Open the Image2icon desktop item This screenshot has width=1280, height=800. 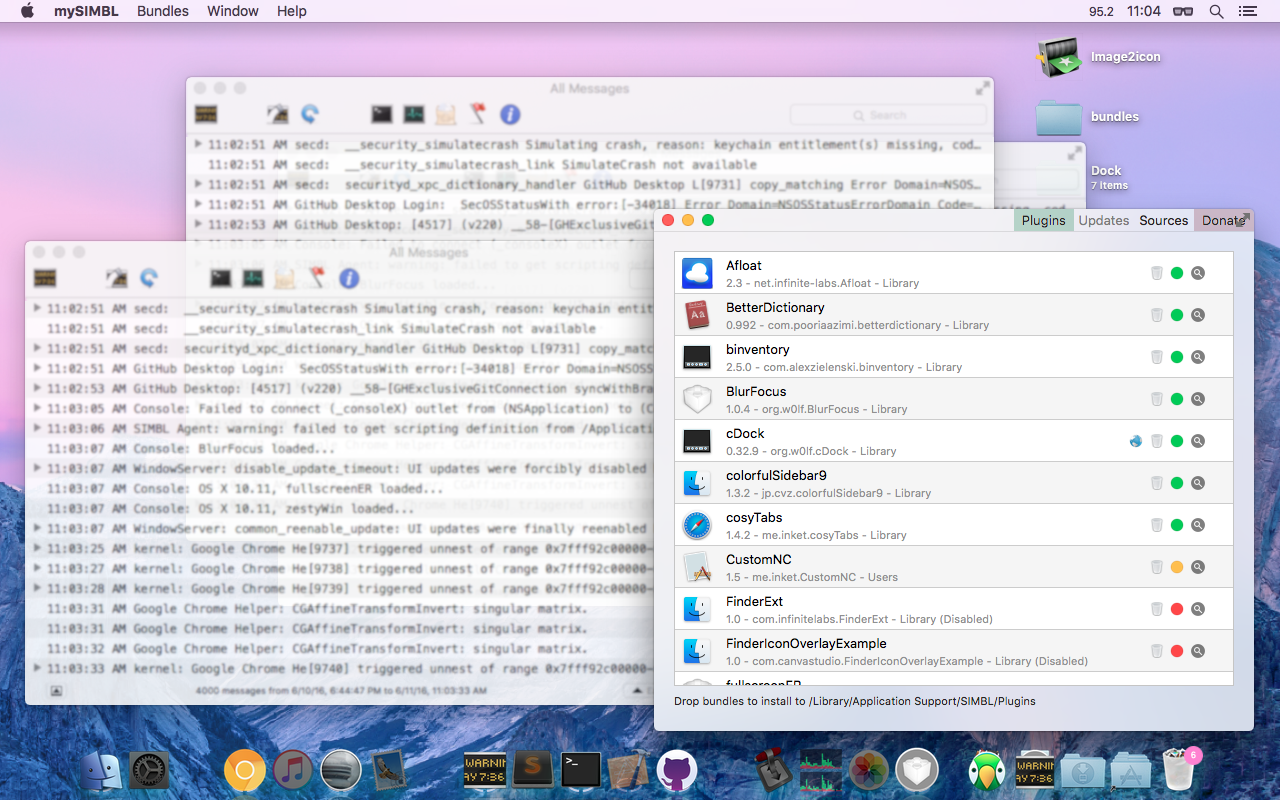click(x=1059, y=57)
